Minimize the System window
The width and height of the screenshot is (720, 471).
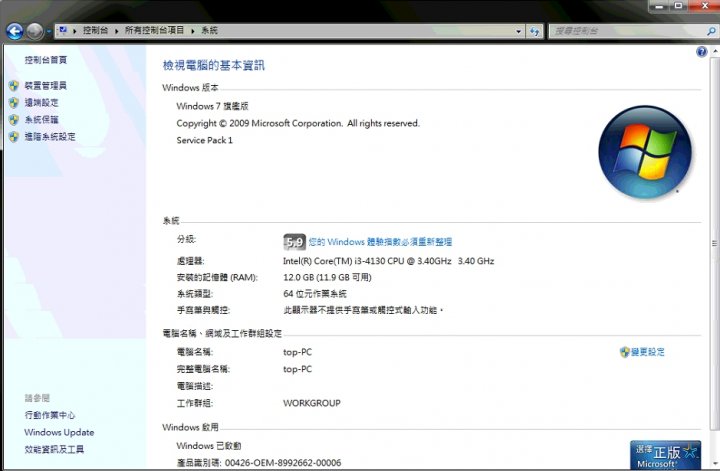pyautogui.click(x=659, y=6)
